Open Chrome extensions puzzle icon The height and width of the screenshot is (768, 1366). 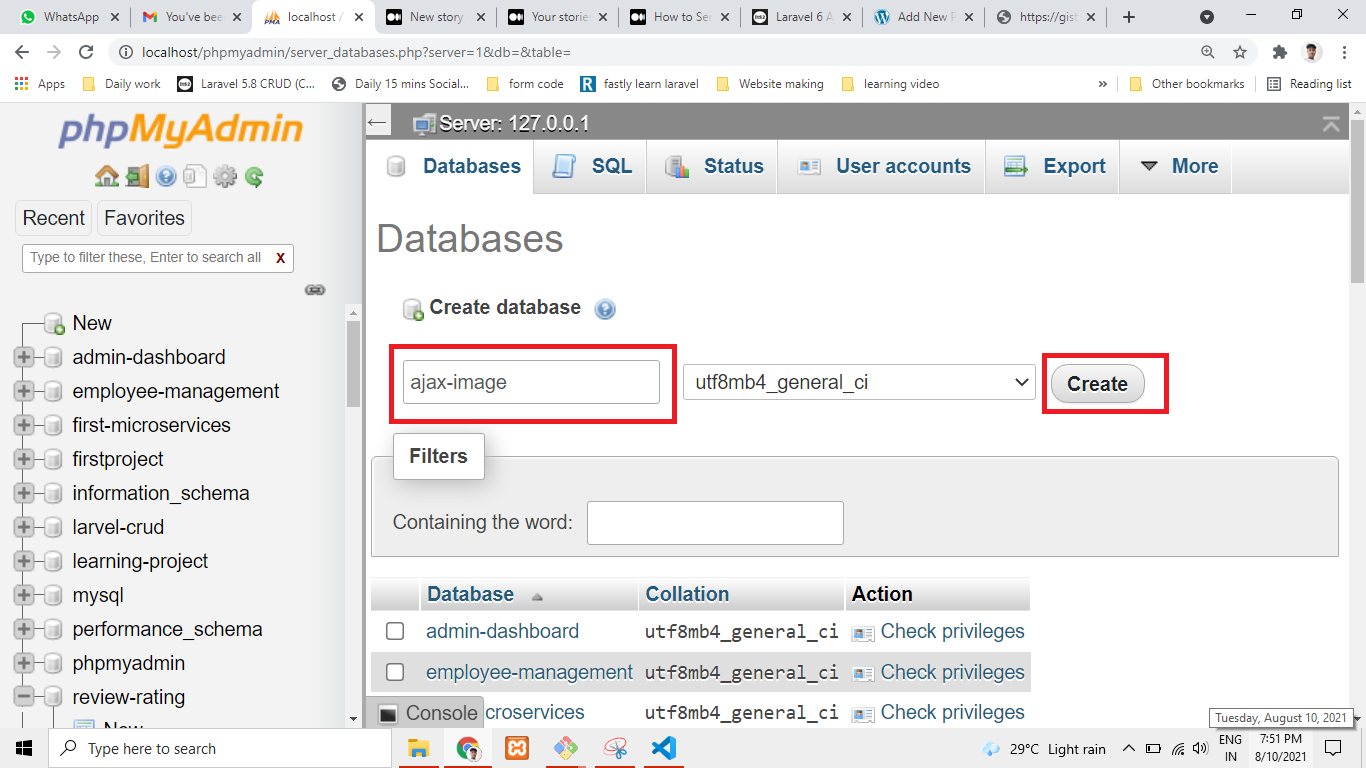point(1279,52)
